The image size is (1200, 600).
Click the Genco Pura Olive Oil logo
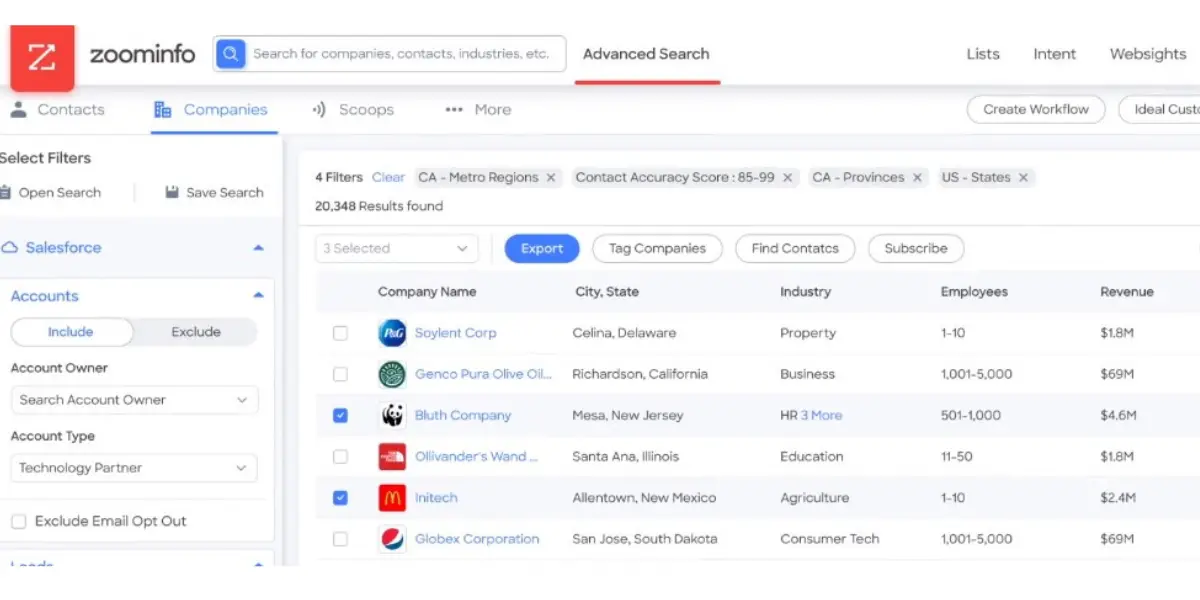tap(392, 374)
